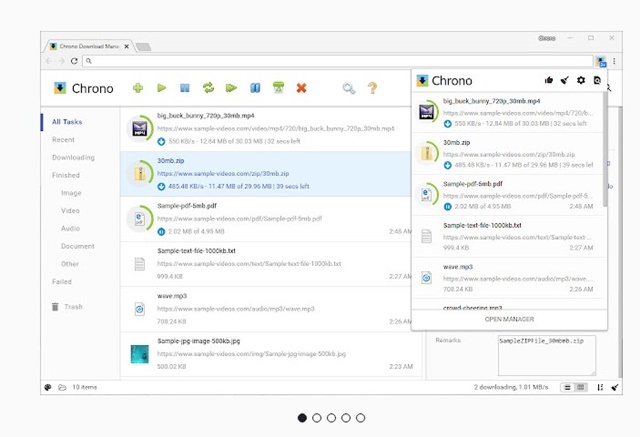Select the first carousel dot
Screen dimensions: 640x437
[x=302, y=418]
